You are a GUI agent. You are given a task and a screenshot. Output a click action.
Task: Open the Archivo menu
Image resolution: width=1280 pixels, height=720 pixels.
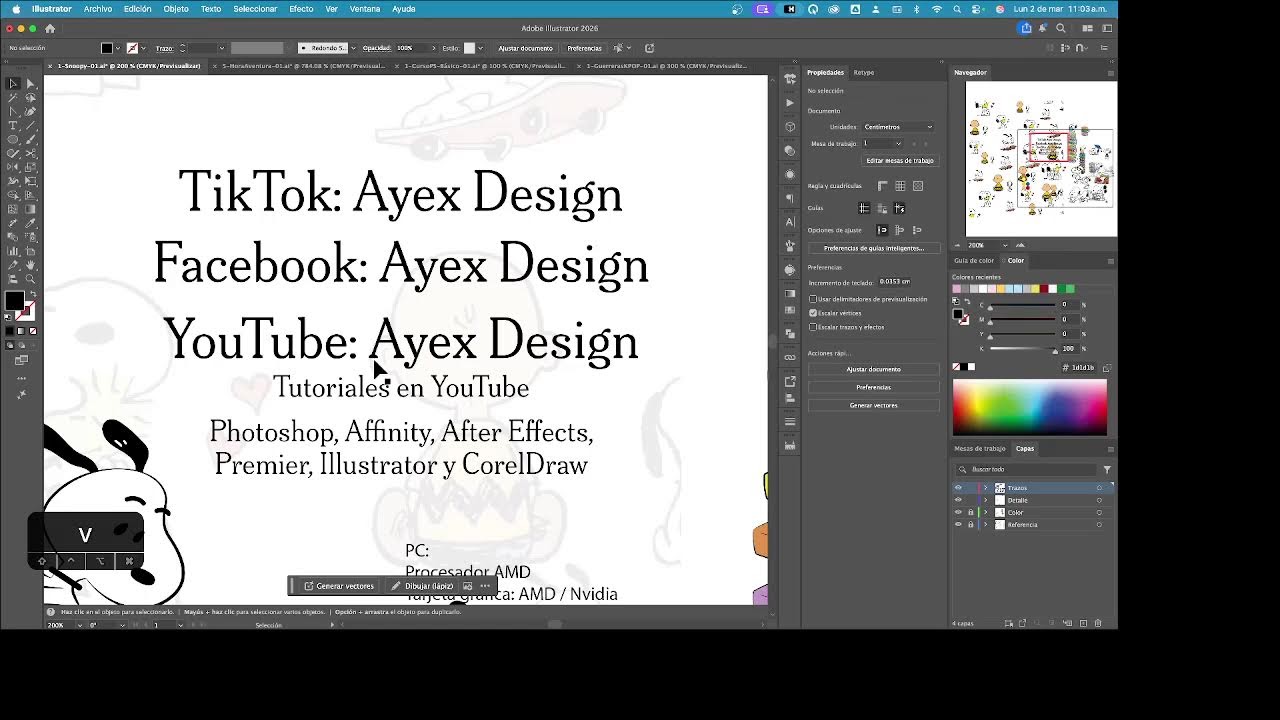click(x=98, y=9)
